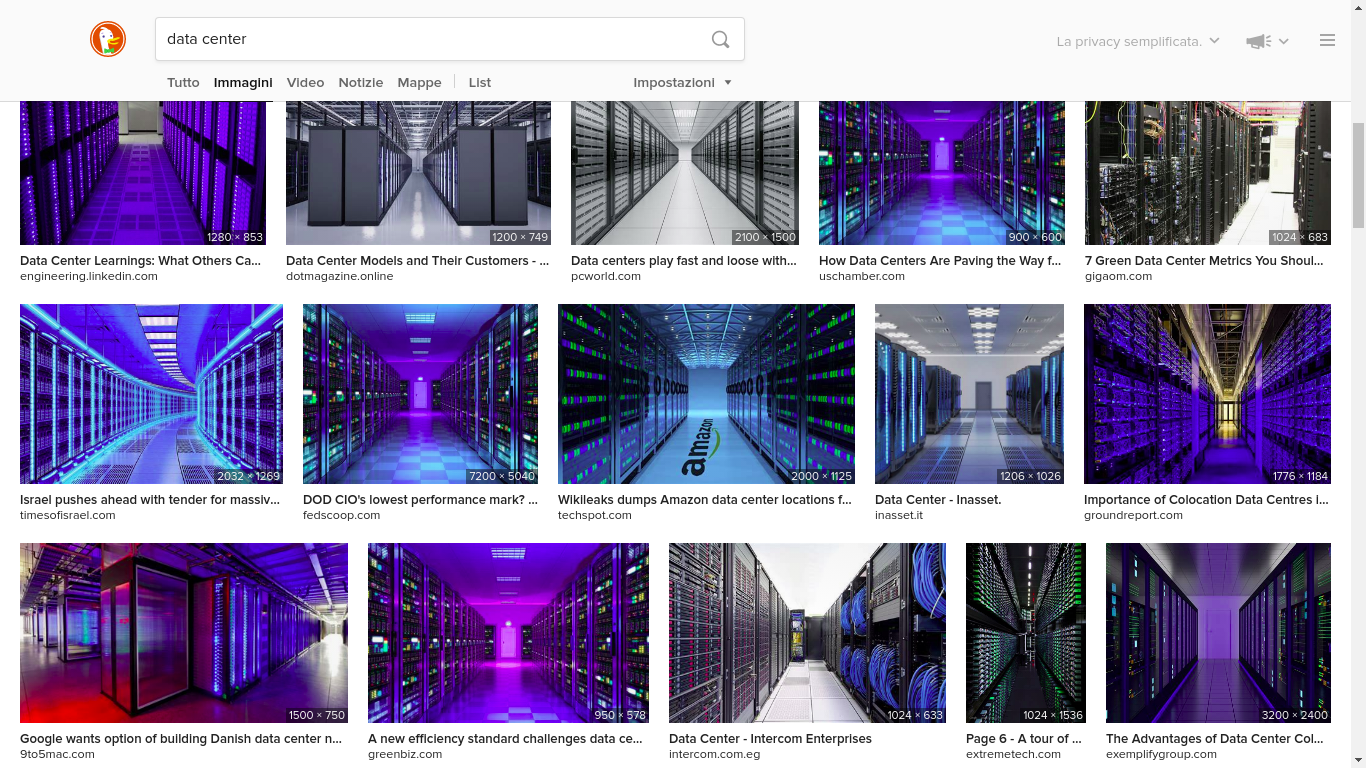Click 'Data Center Learnings: What Others Ca...' title
Viewport: 1366px width, 768px height.
tap(141, 260)
